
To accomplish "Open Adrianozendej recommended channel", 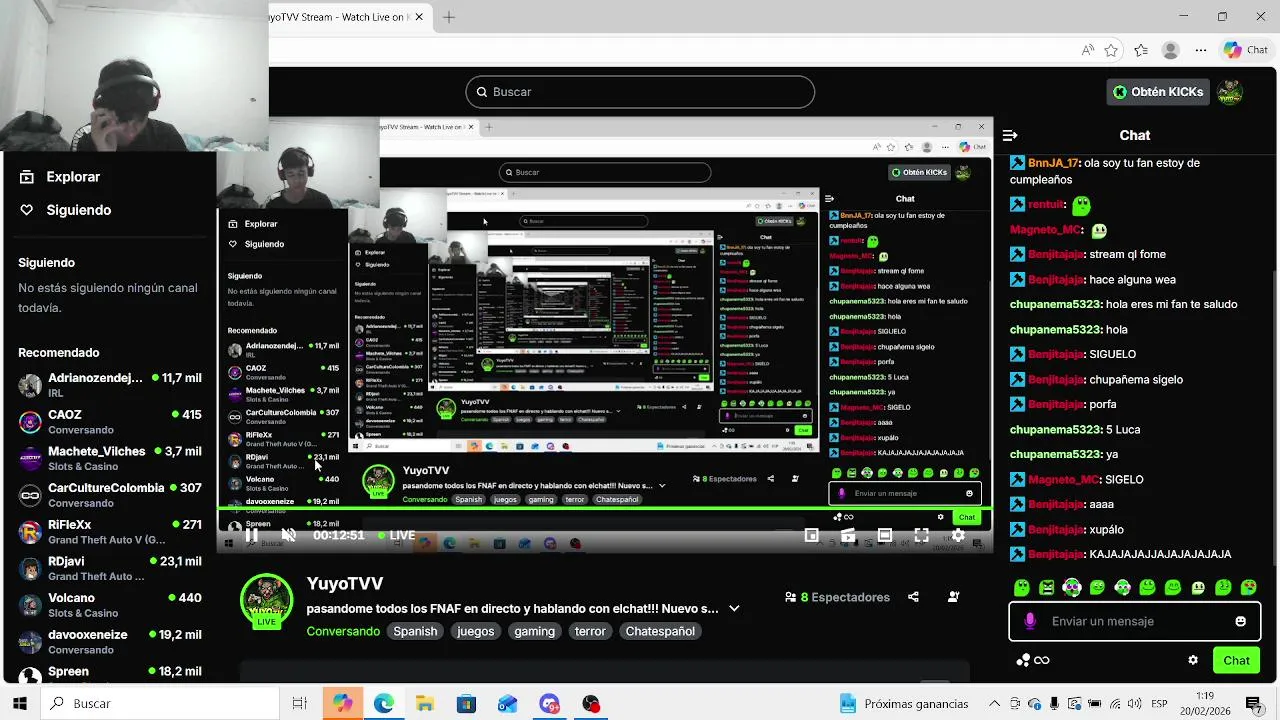I will point(110,385).
